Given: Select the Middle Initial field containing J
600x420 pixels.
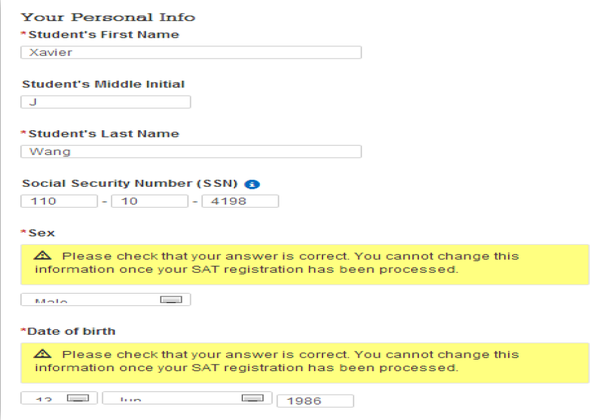Looking at the screenshot, I should pyautogui.click(x=106, y=102).
